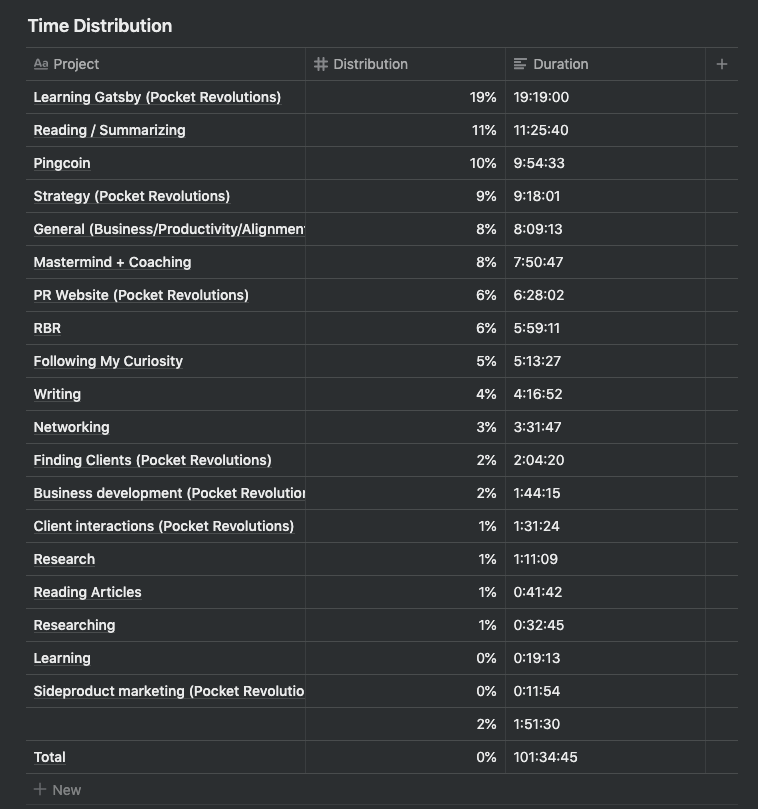Open the Duration column header menu
This screenshot has height=809, width=758.
(560, 64)
